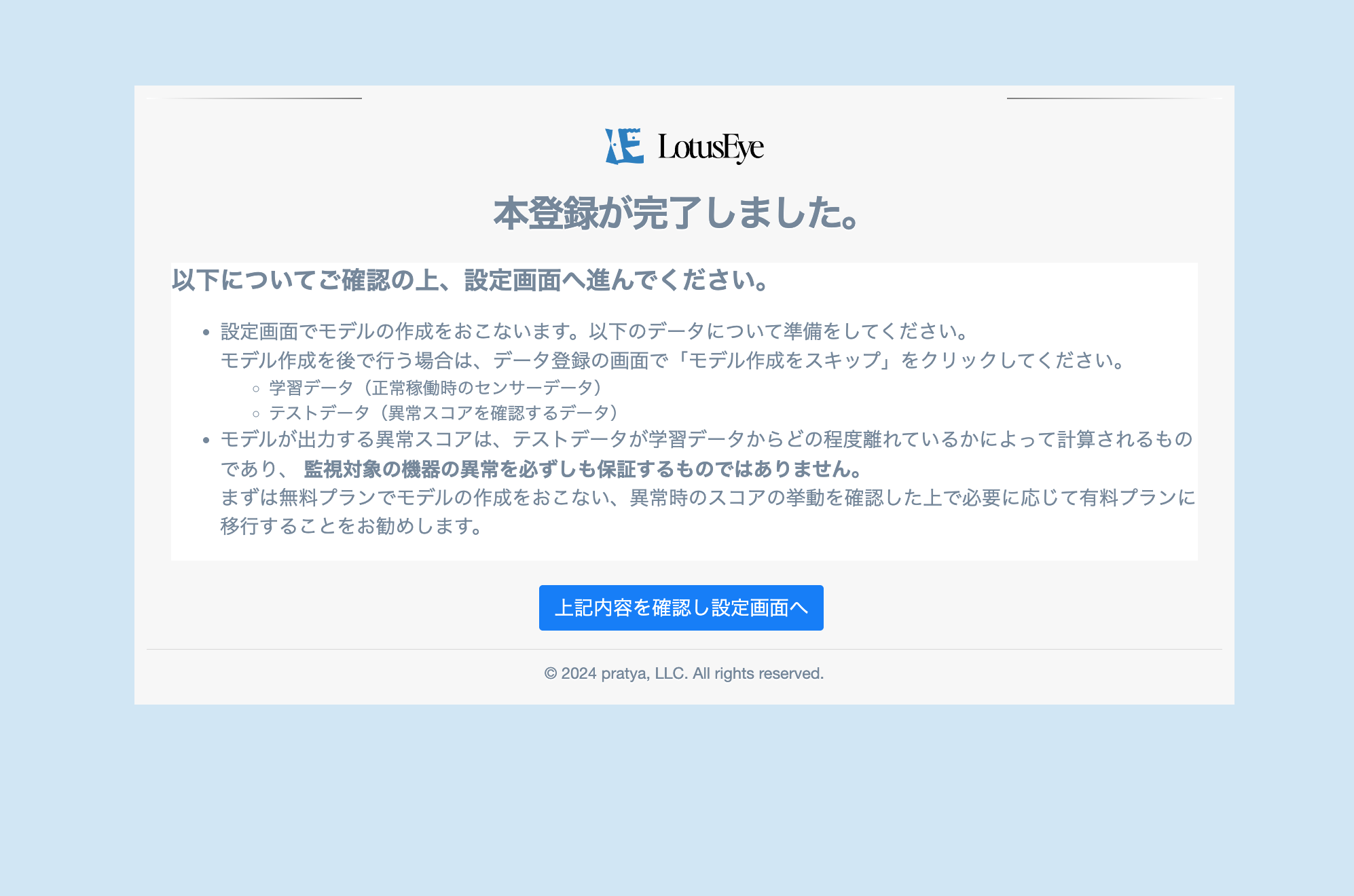Click the © 2024 pratya, LLC footer text
The width and height of the screenshot is (1354, 896).
click(x=684, y=673)
